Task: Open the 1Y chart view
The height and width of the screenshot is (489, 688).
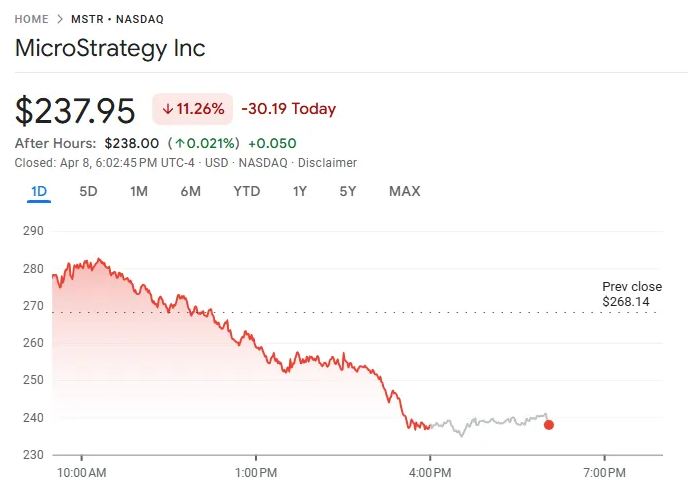Action: 299,191
